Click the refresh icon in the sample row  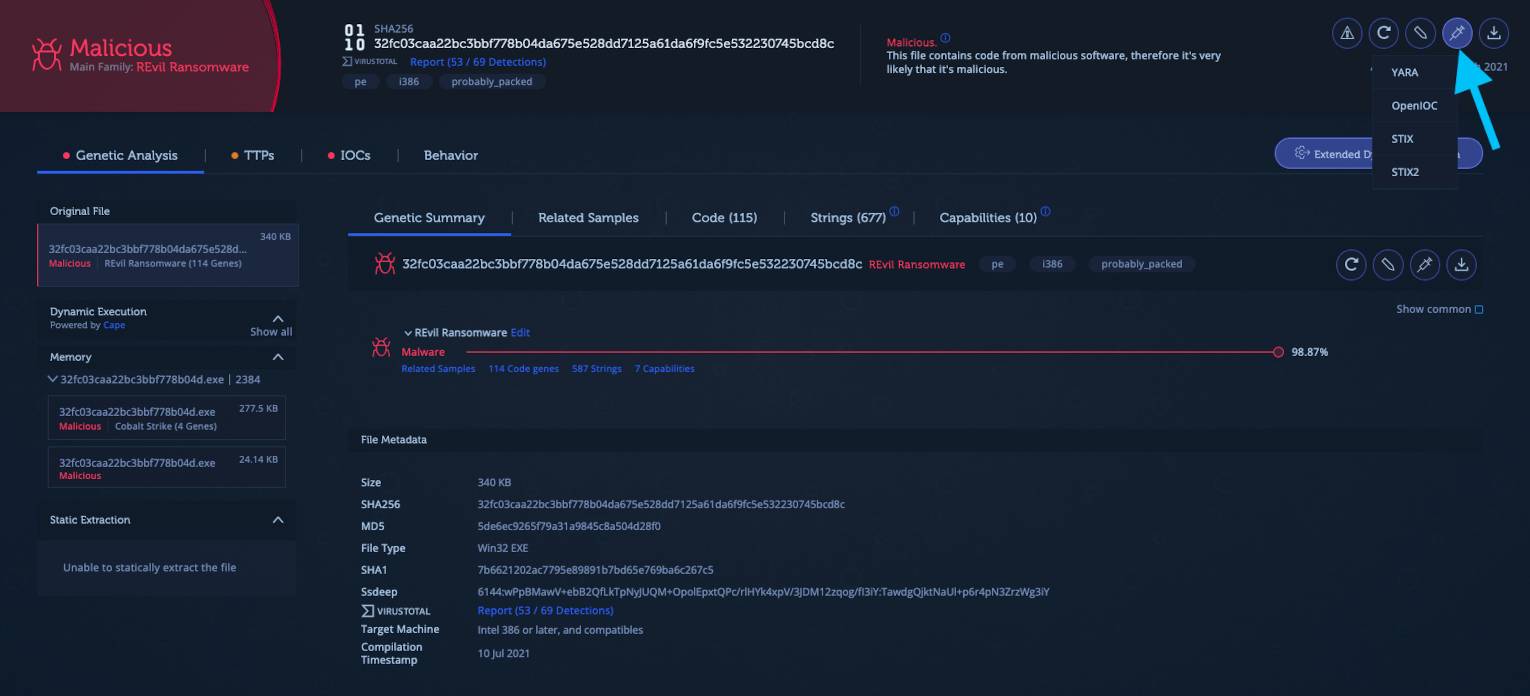point(1351,265)
